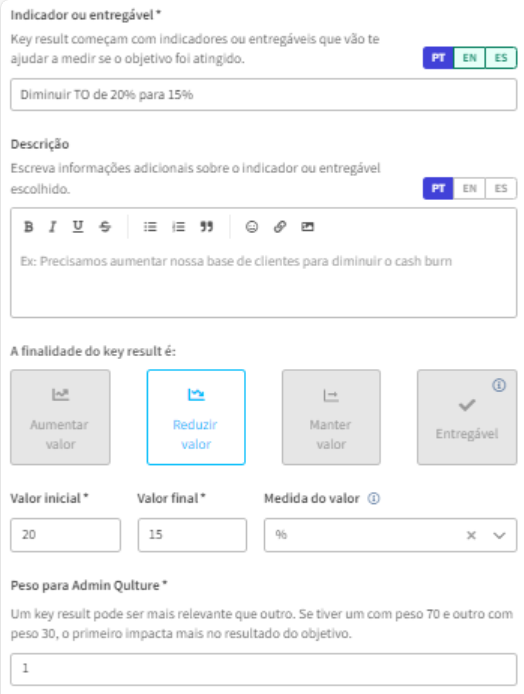
Task: Select the Entregável option
Action: [x=467, y=417]
